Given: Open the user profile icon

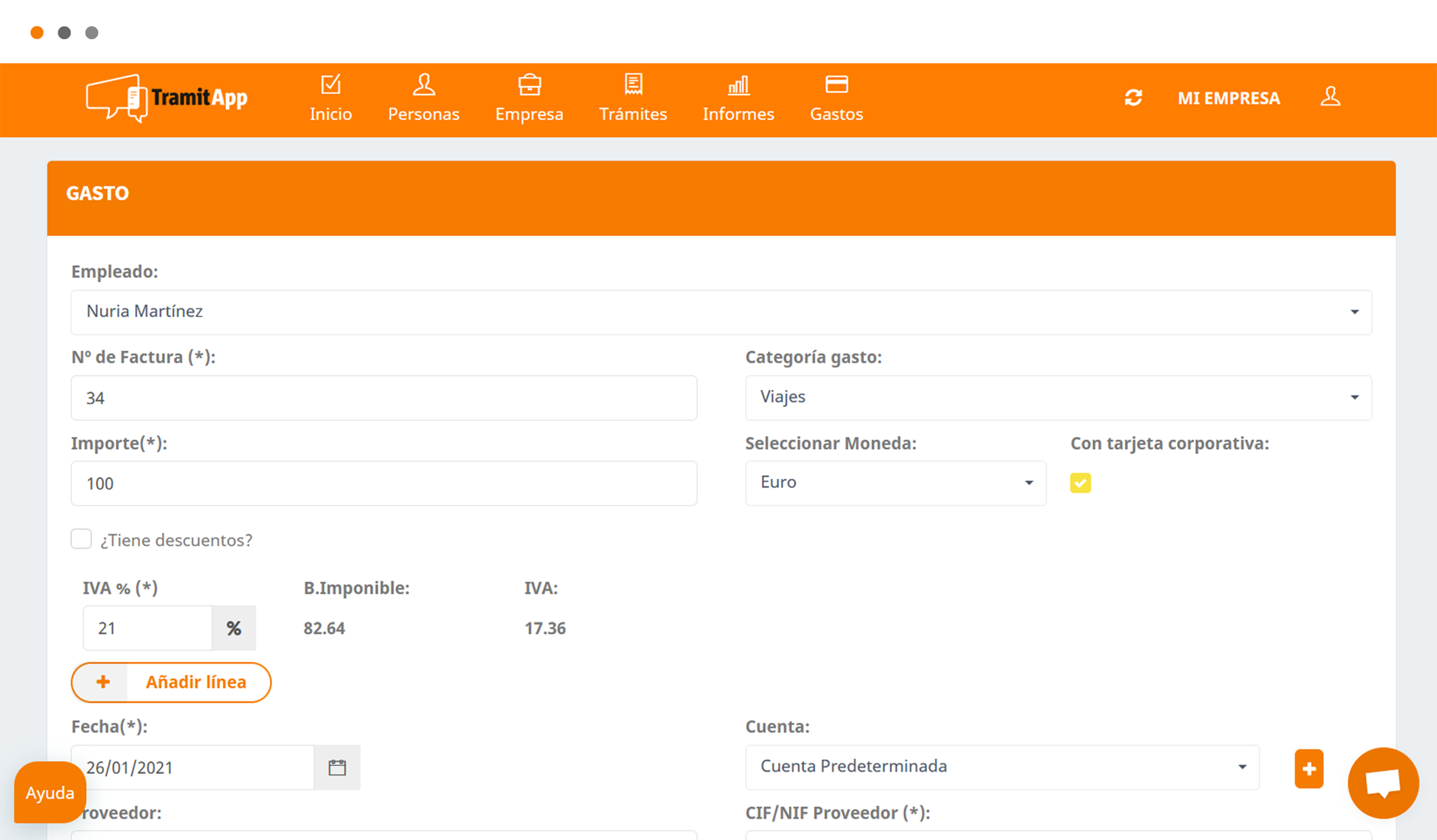Looking at the screenshot, I should coord(1330,97).
